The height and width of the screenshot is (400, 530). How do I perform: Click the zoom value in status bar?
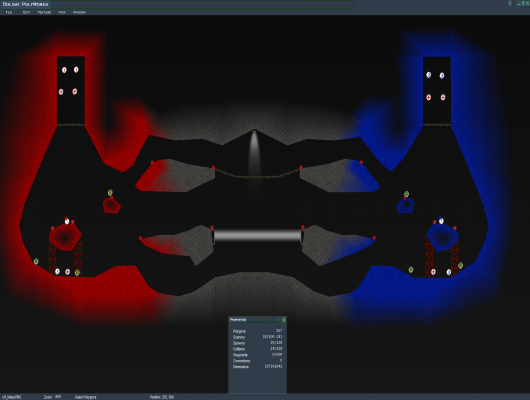click(58, 397)
